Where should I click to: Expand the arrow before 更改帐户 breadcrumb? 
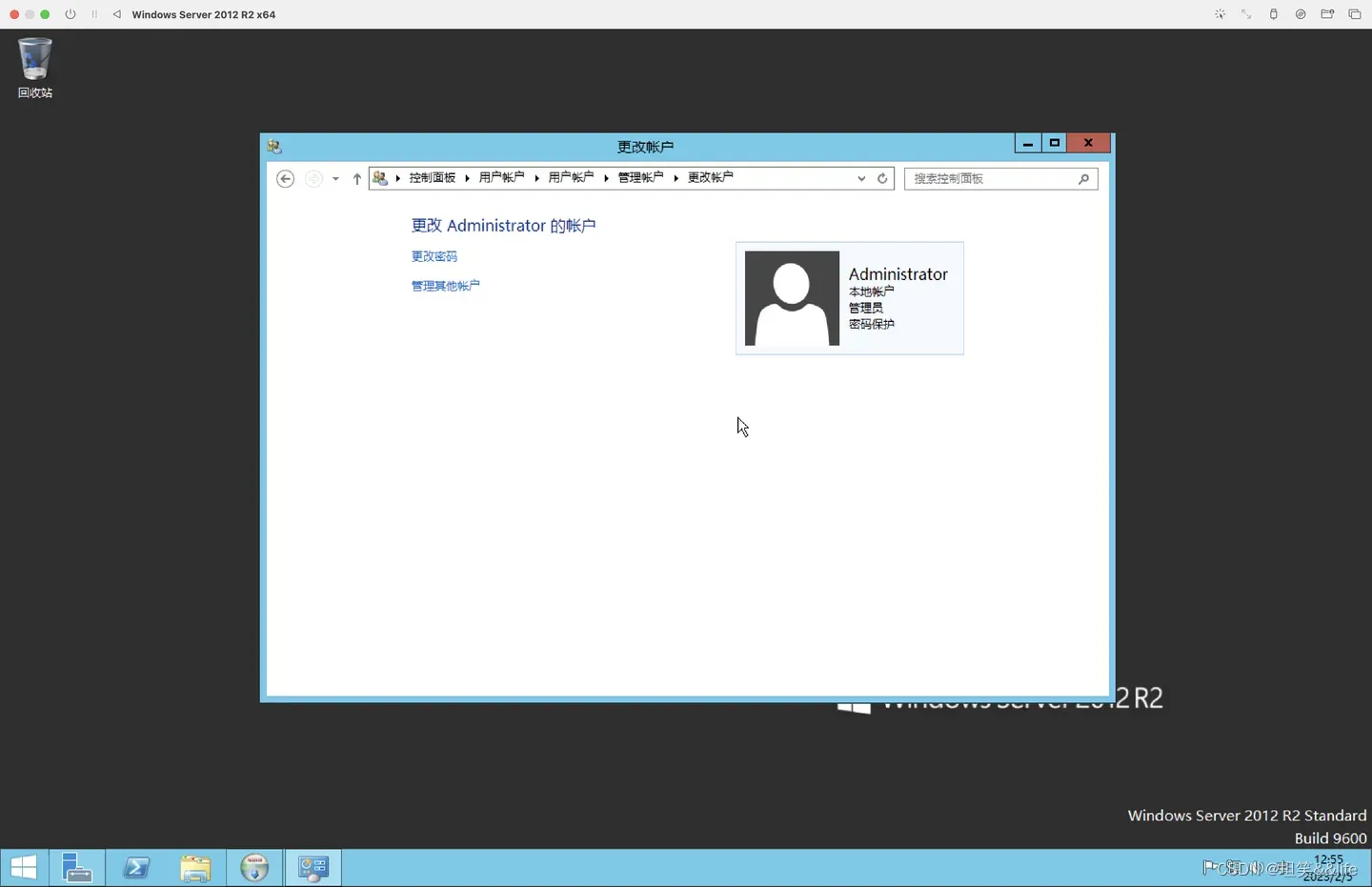(676, 178)
